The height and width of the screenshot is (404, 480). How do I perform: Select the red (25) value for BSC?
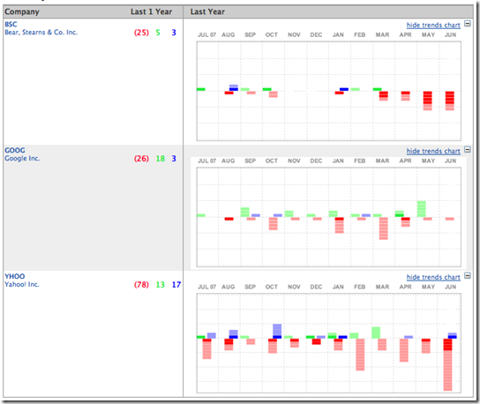tap(141, 33)
